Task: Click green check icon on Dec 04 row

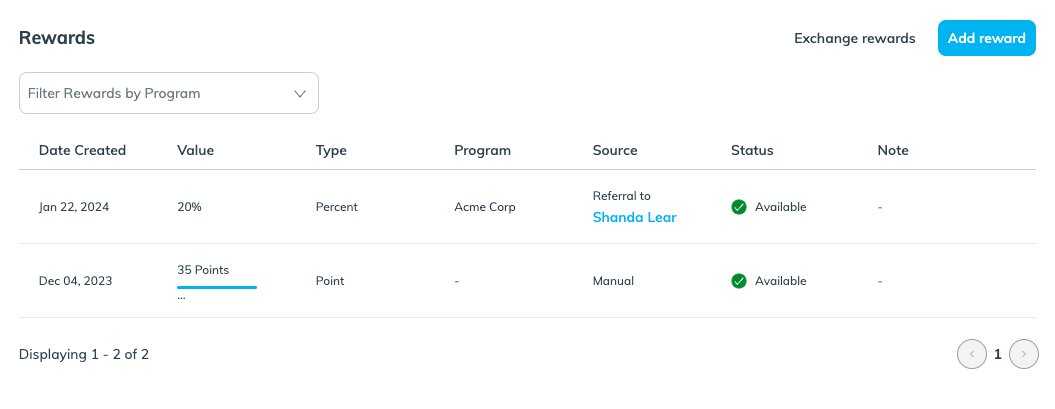Action: pos(739,281)
